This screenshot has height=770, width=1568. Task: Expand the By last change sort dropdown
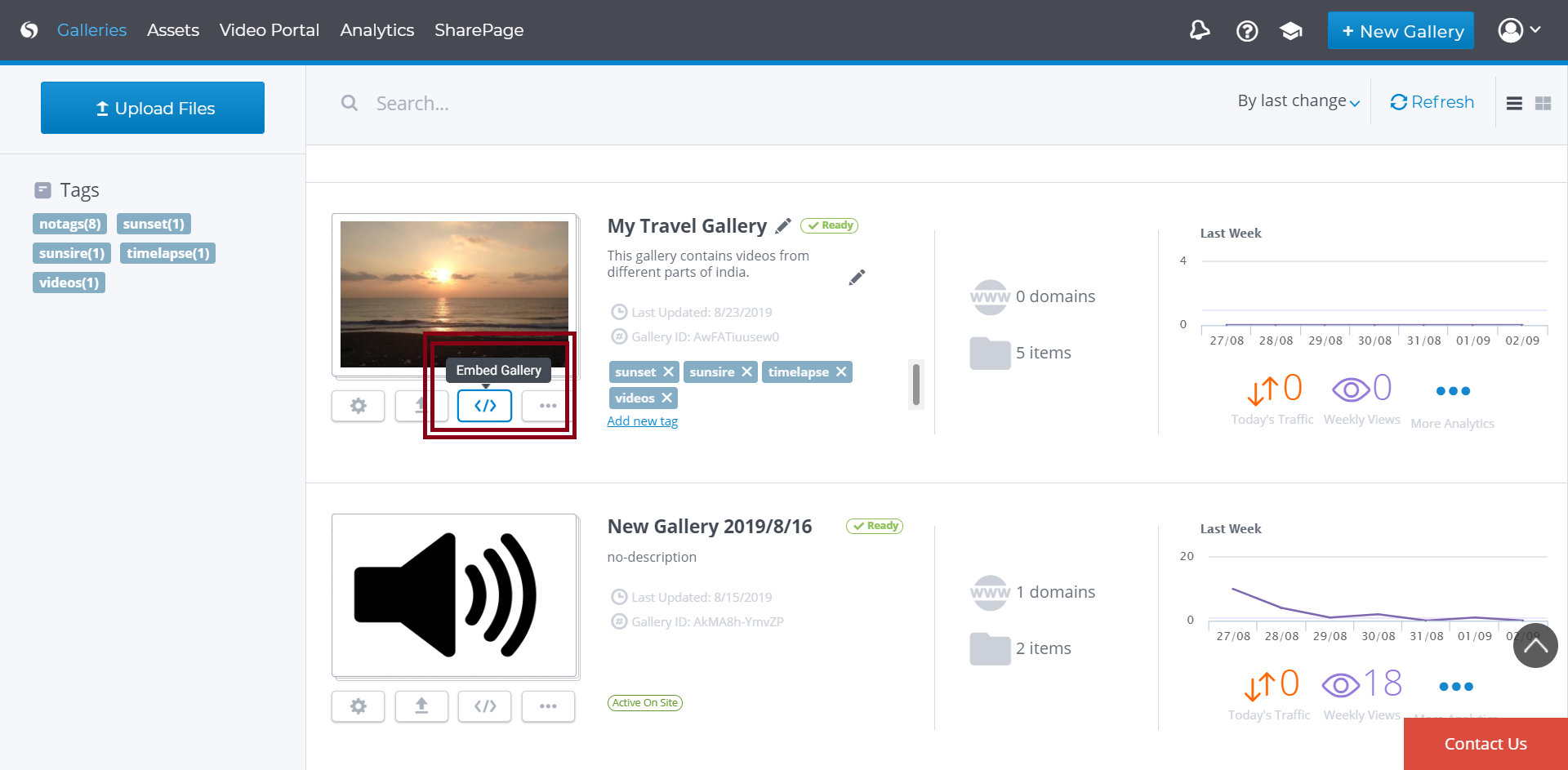(1298, 101)
